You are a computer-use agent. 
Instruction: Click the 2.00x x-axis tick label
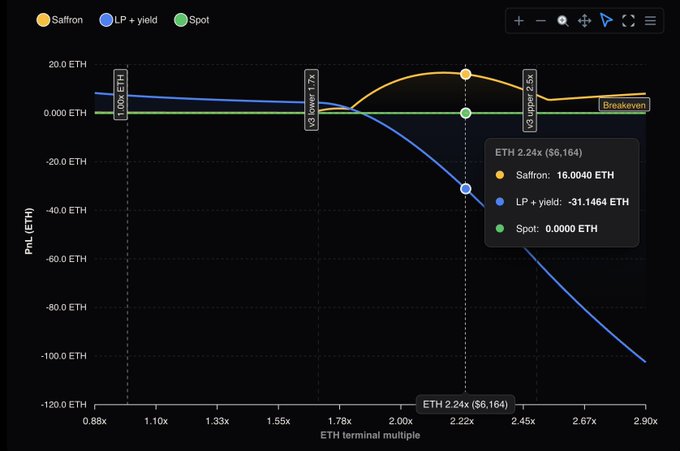[x=401, y=421]
